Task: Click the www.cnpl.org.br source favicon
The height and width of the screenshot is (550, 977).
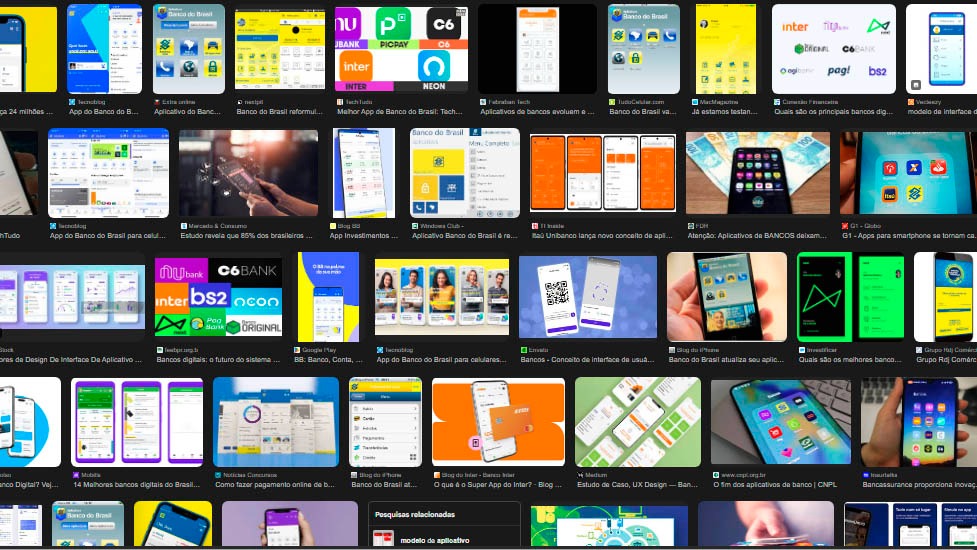Action: pyautogui.click(x=716, y=475)
